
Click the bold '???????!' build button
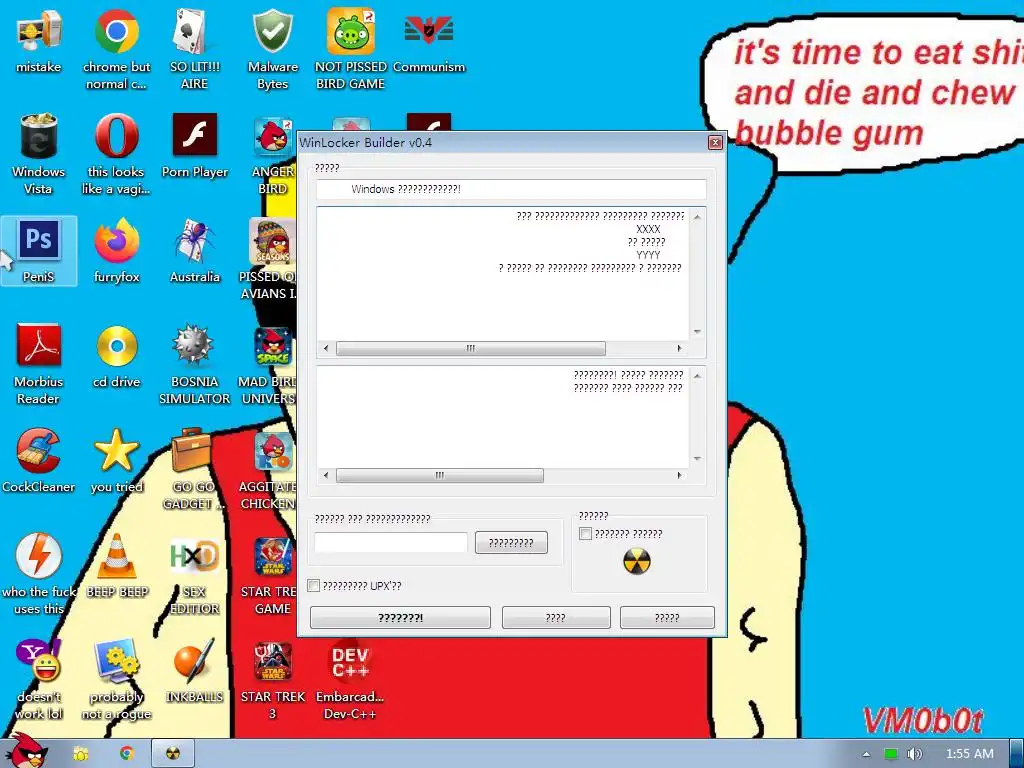(x=400, y=617)
